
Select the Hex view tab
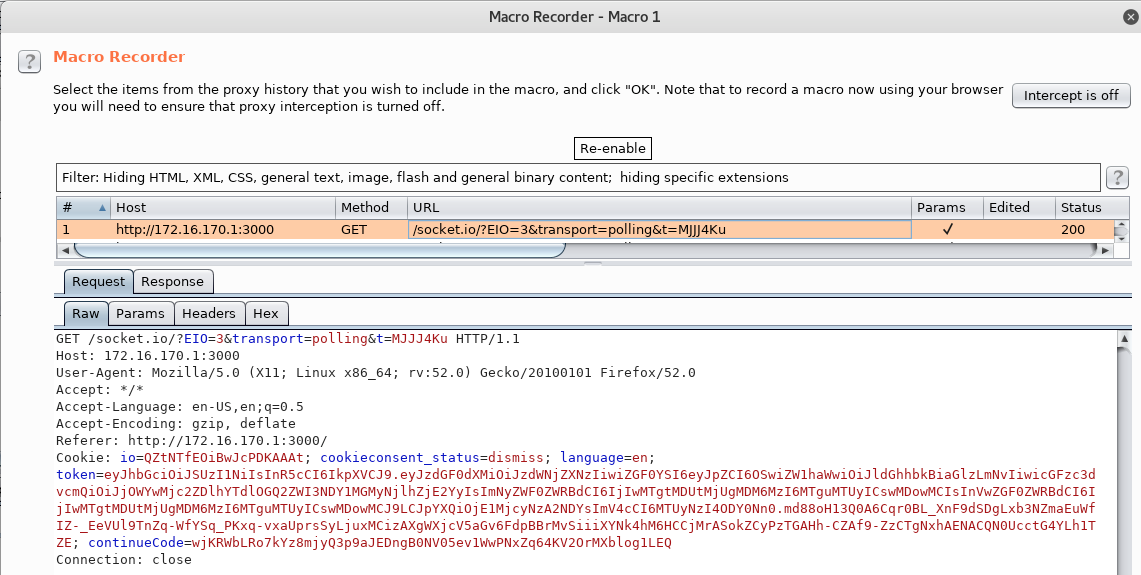point(266,314)
